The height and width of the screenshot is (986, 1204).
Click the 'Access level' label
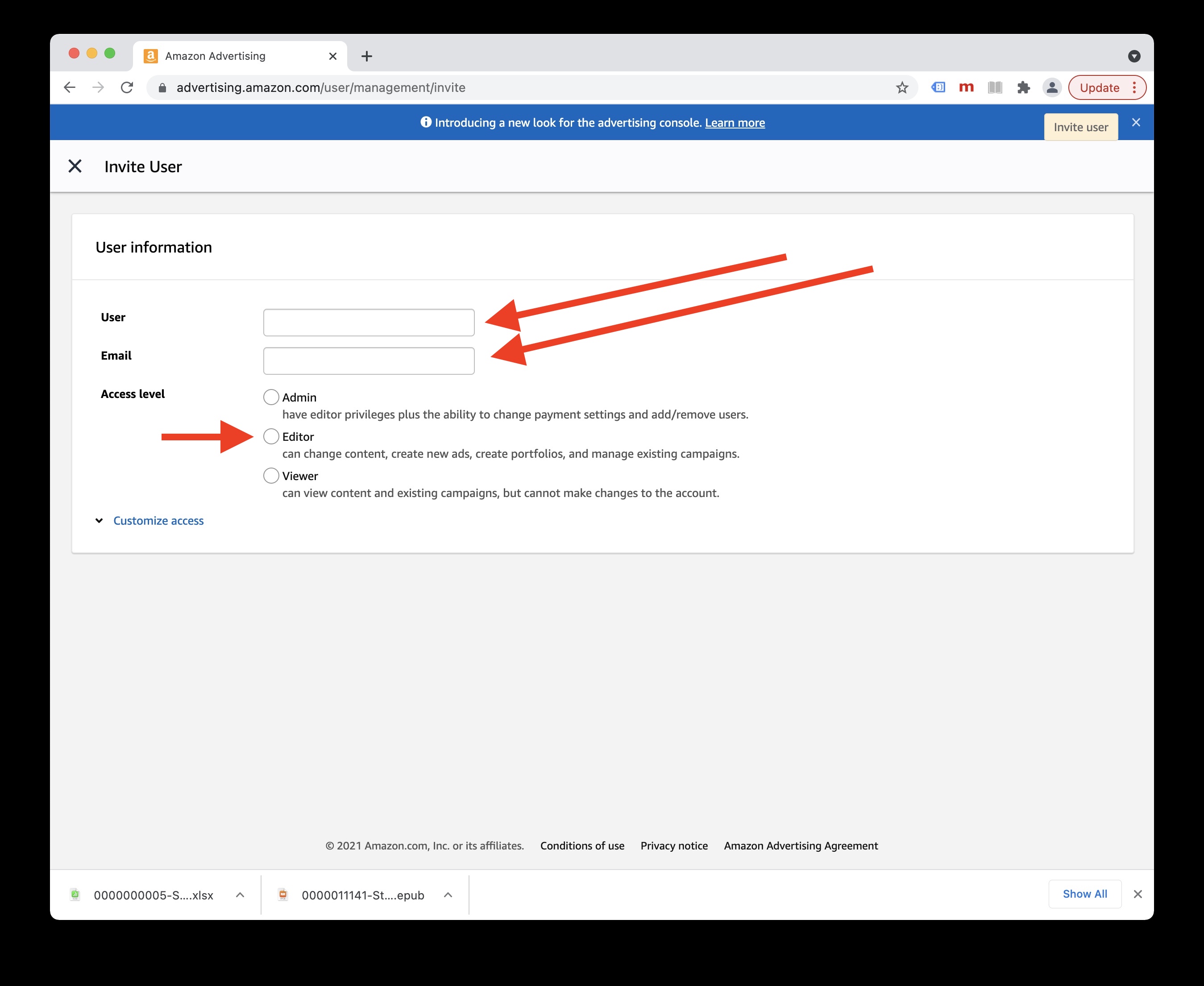pyautogui.click(x=133, y=394)
